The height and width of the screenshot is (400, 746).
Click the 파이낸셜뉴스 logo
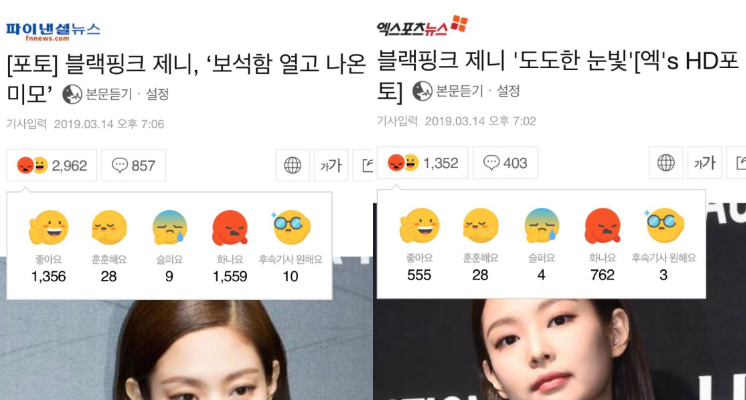point(53,31)
